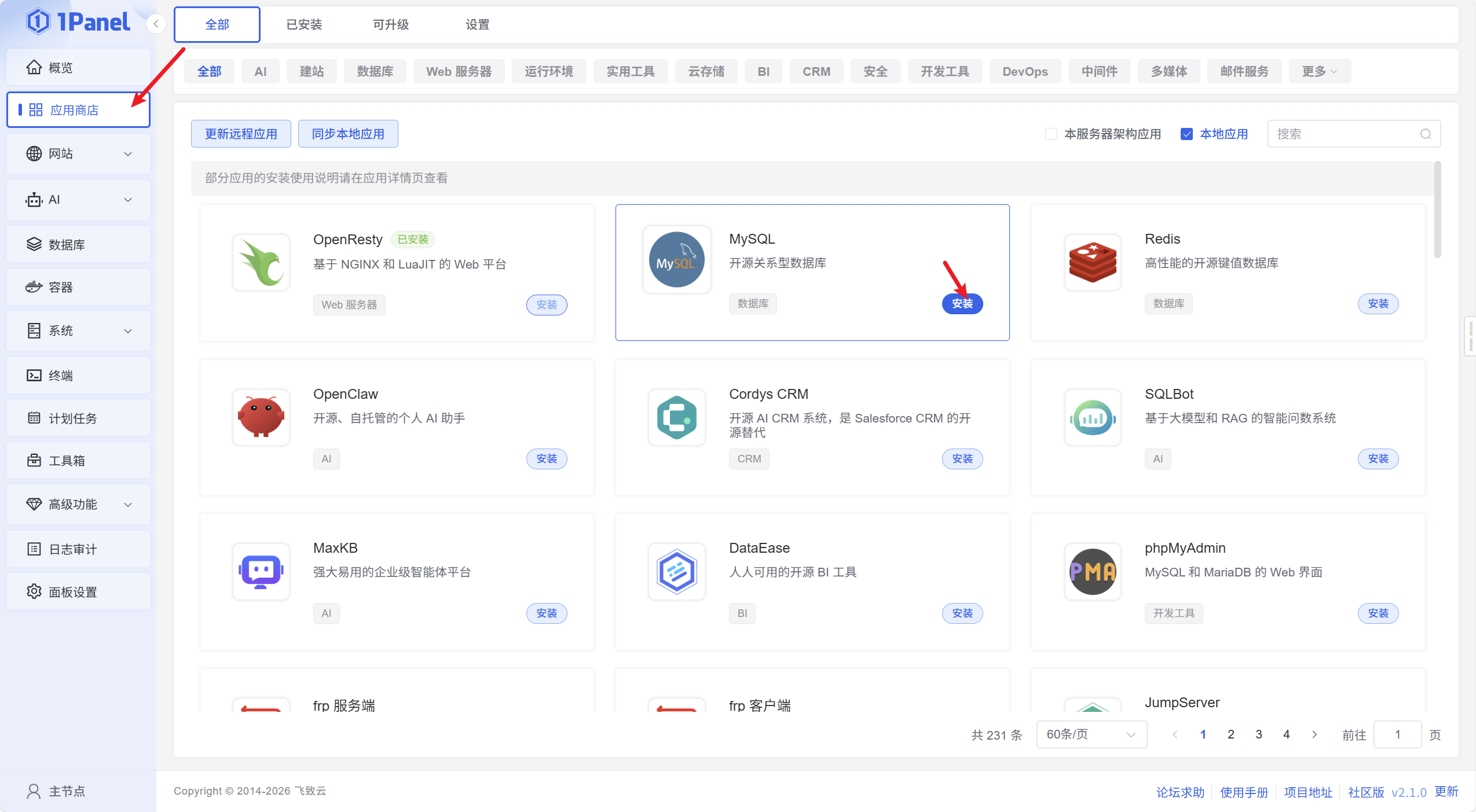Click the container Docker whale icon
The image size is (1476, 812).
coord(34,287)
